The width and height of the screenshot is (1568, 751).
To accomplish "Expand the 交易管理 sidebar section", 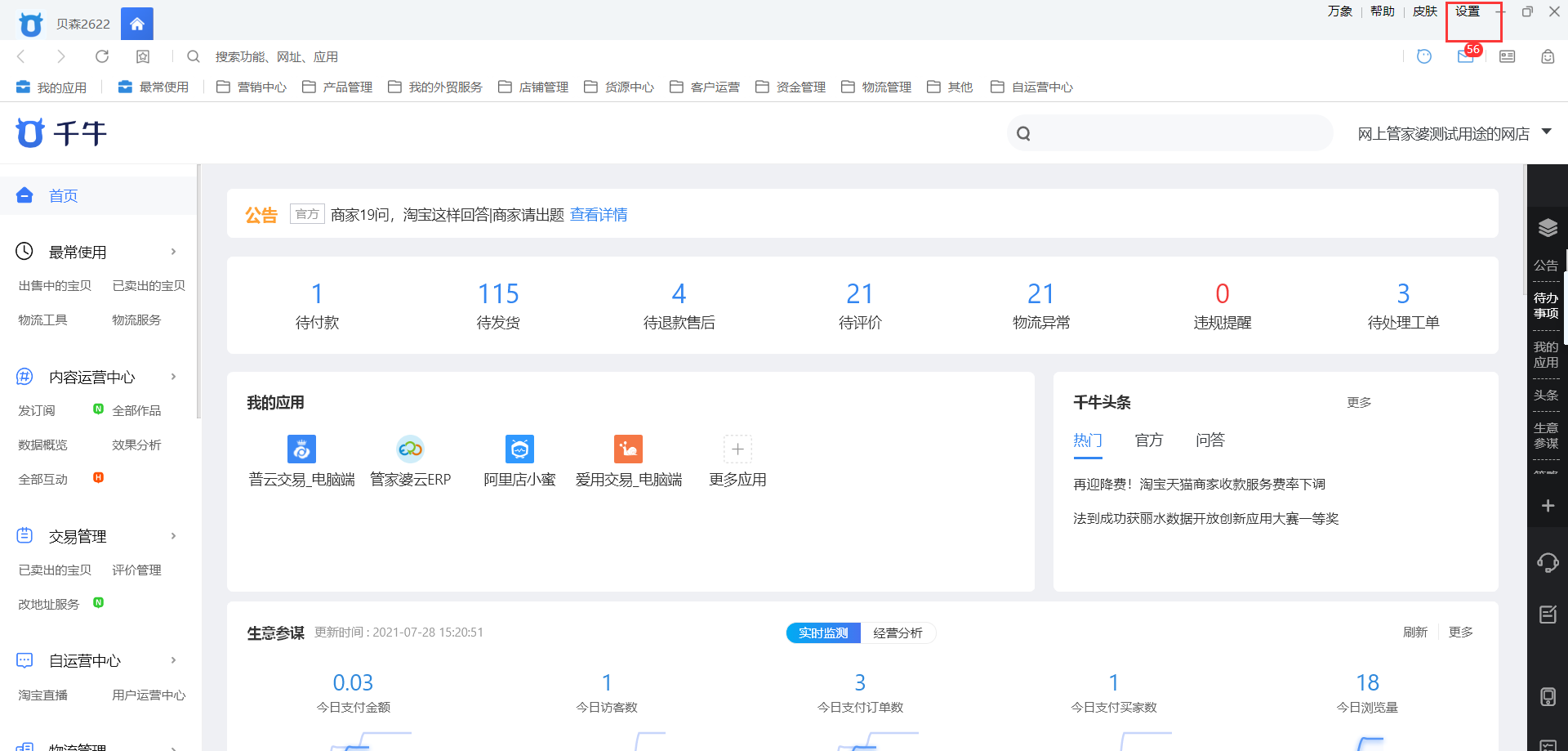I will pos(173,536).
